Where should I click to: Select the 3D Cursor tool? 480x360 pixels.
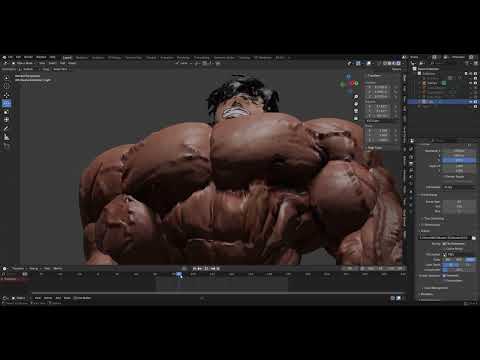[6, 86]
